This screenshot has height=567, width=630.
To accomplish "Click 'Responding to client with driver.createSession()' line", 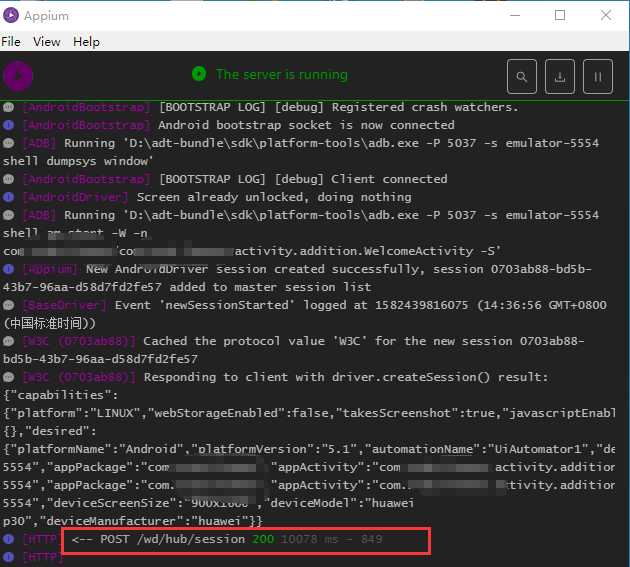I will (x=346, y=377).
